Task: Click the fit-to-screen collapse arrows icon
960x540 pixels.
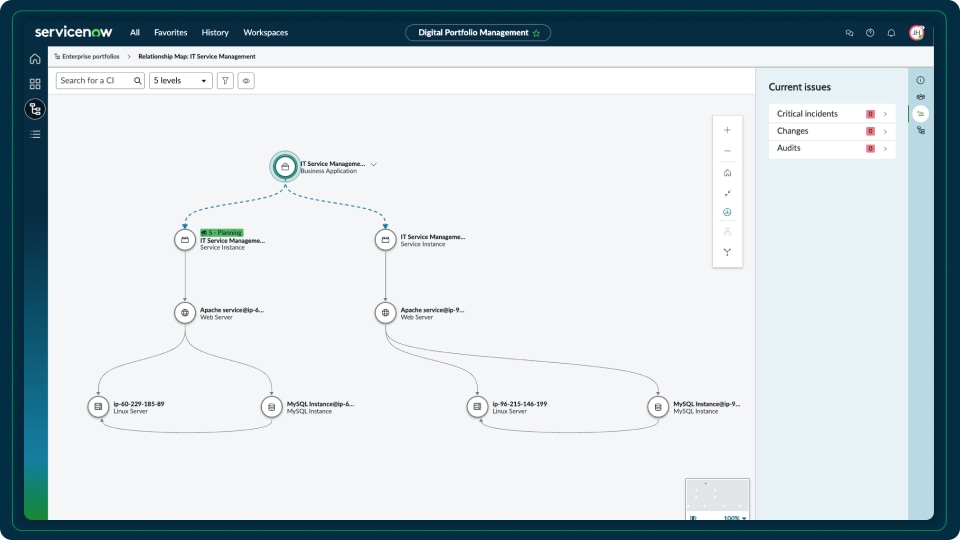Action: pos(727,193)
